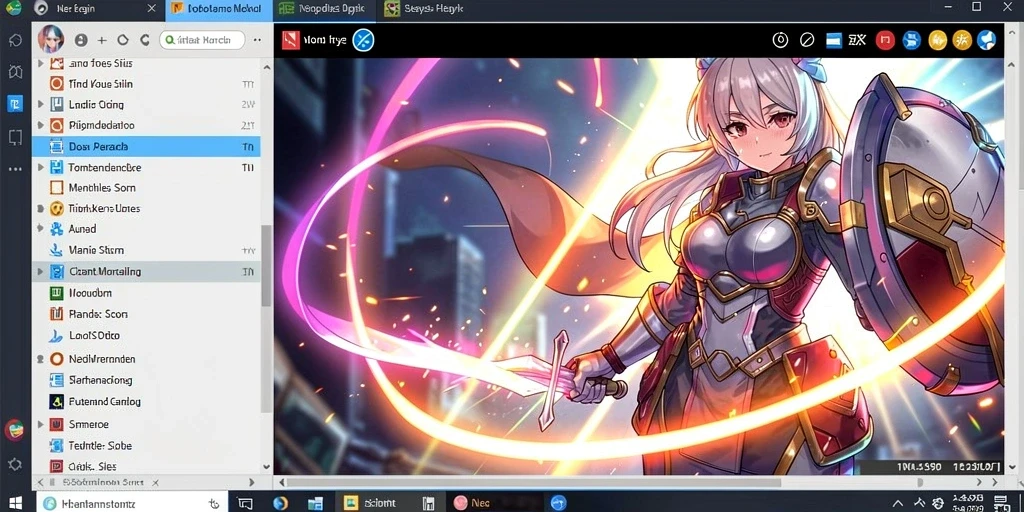The height and width of the screenshot is (512, 1024).
Task: Click the search field in the left panel
Action: pos(202,40)
